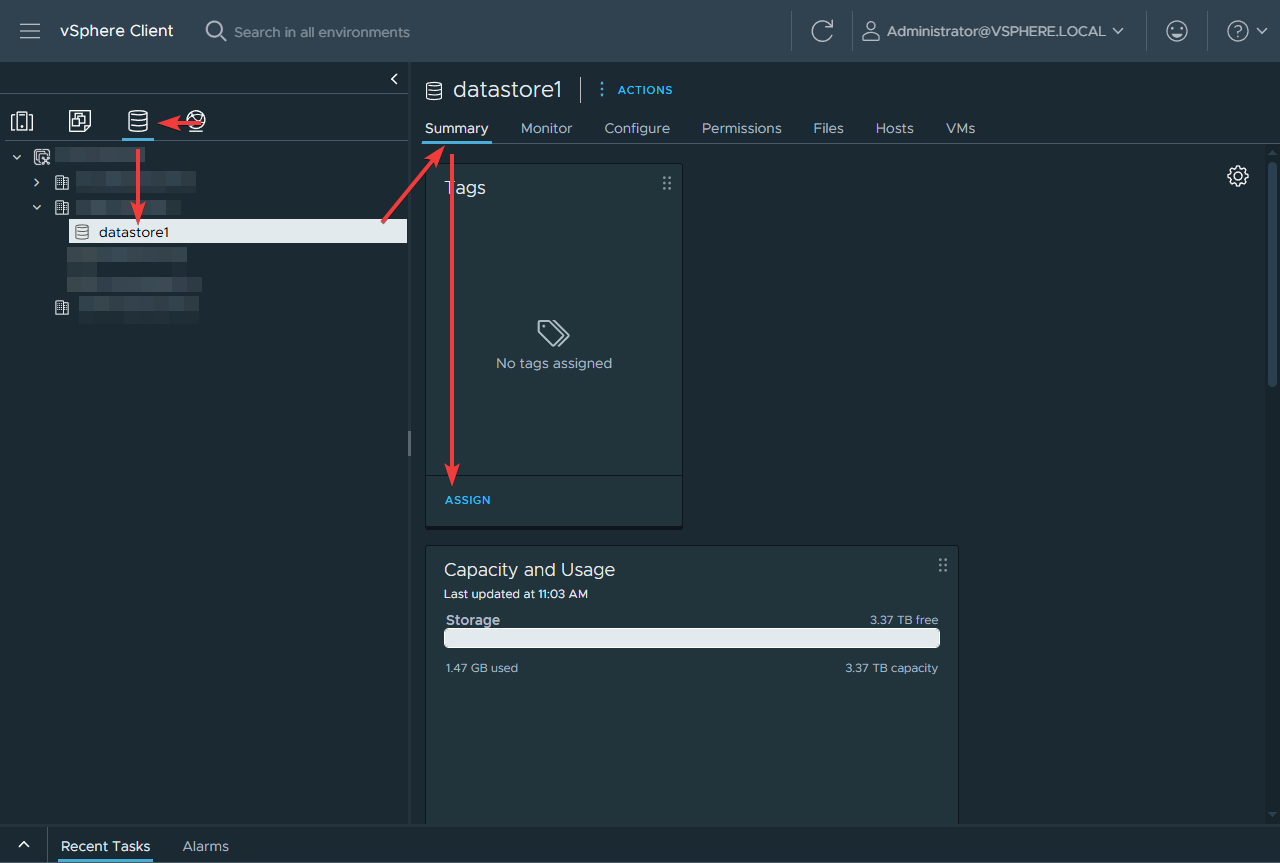Viewport: 1280px width, 863px height.
Task: Switch to VMs and Templates inventory view
Action: (80, 121)
